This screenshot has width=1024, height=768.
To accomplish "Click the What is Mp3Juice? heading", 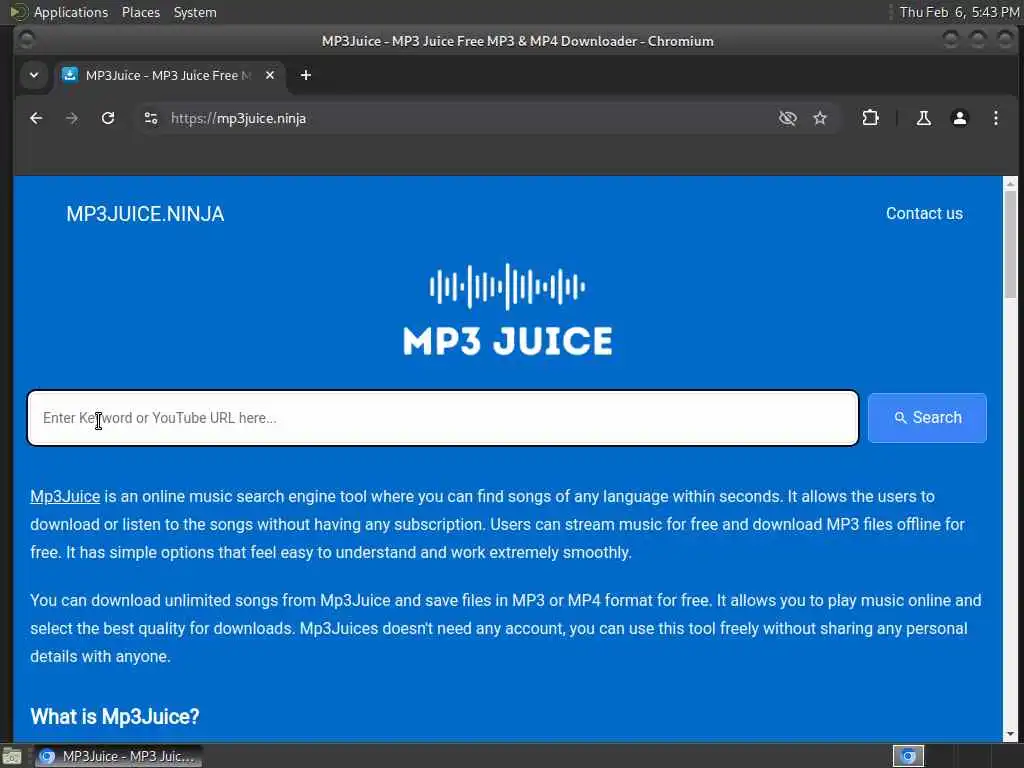I will click(x=115, y=716).
